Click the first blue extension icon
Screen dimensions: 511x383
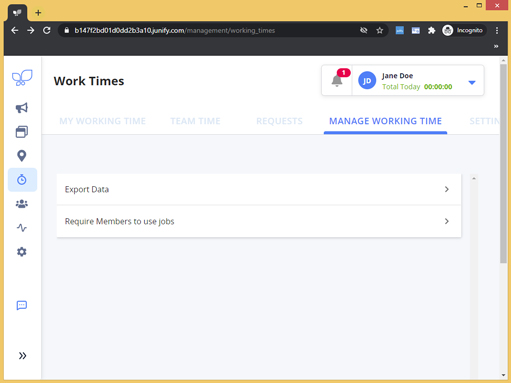click(400, 31)
